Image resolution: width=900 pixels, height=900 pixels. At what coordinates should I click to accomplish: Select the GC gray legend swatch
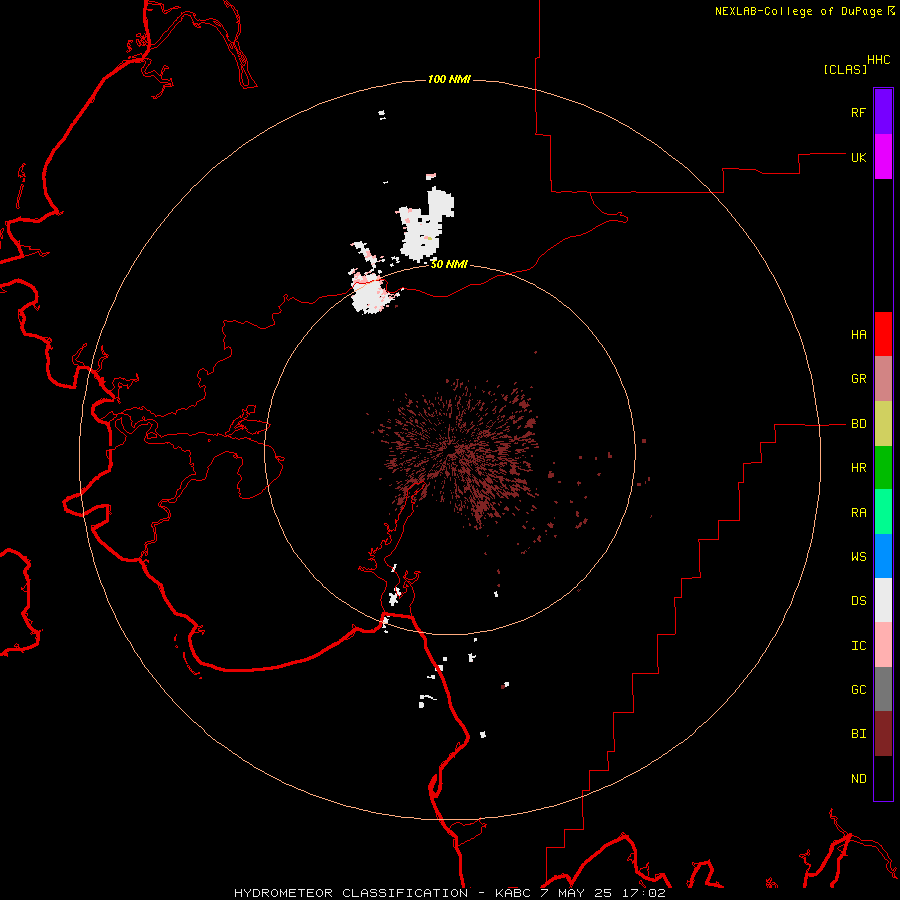883,689
